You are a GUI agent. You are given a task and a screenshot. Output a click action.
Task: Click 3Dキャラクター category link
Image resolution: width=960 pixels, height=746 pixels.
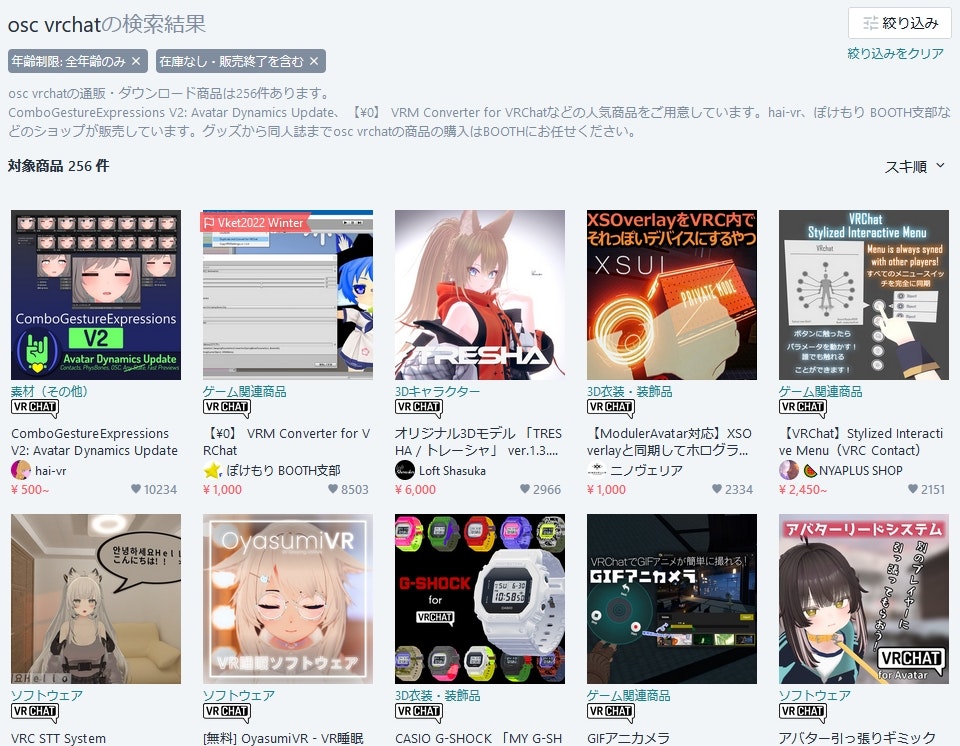pos(437,391)
